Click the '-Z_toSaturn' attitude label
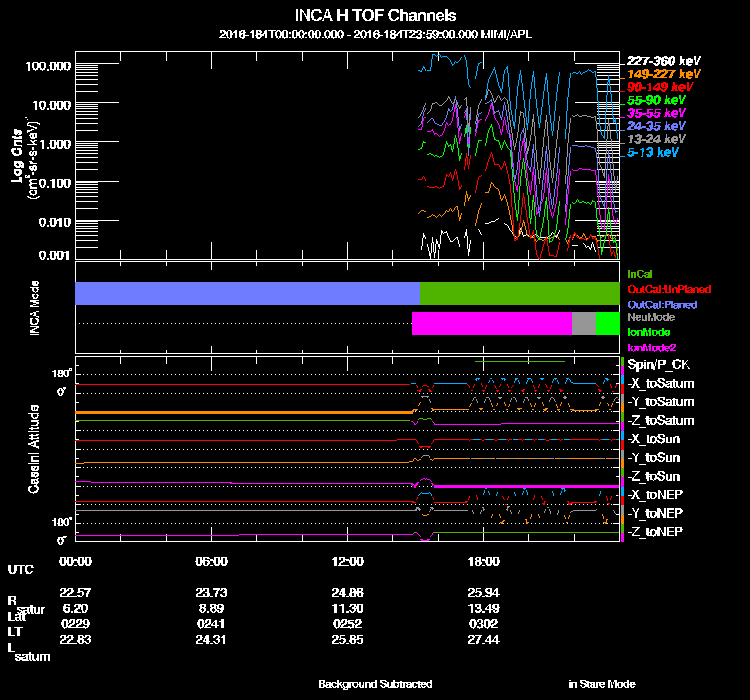The image size is (750, 700). point(661,421)
